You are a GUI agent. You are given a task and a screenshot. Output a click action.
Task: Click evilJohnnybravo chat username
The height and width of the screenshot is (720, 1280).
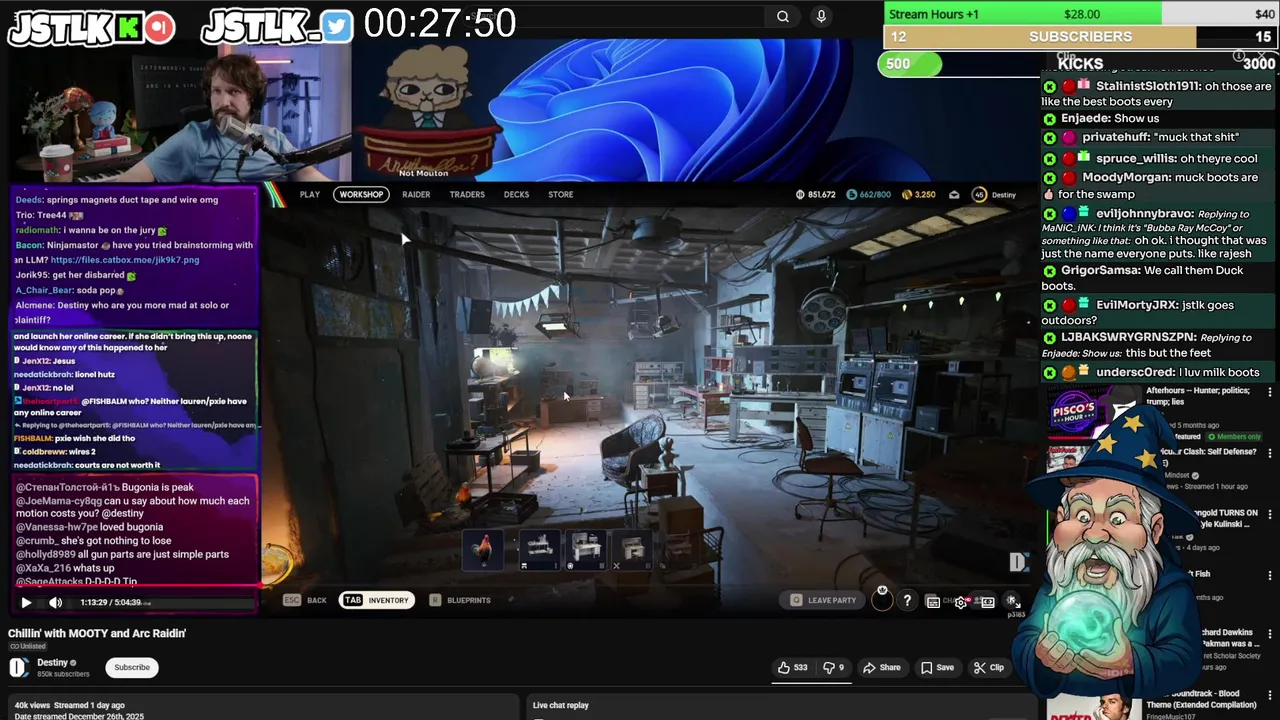coord(1143,214)
